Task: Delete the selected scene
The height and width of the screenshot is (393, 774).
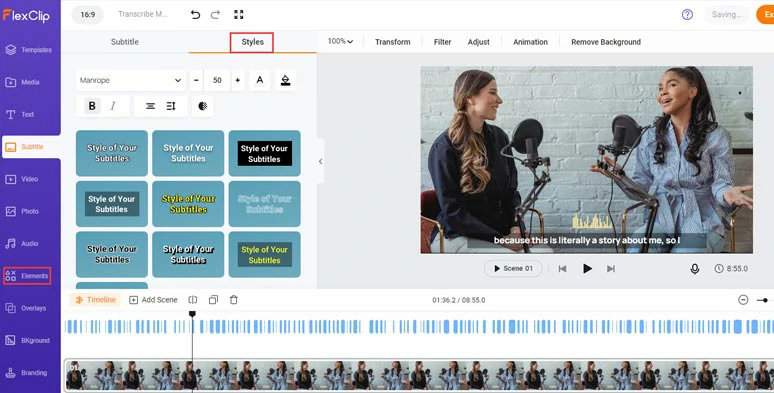Action: [234, 300]
